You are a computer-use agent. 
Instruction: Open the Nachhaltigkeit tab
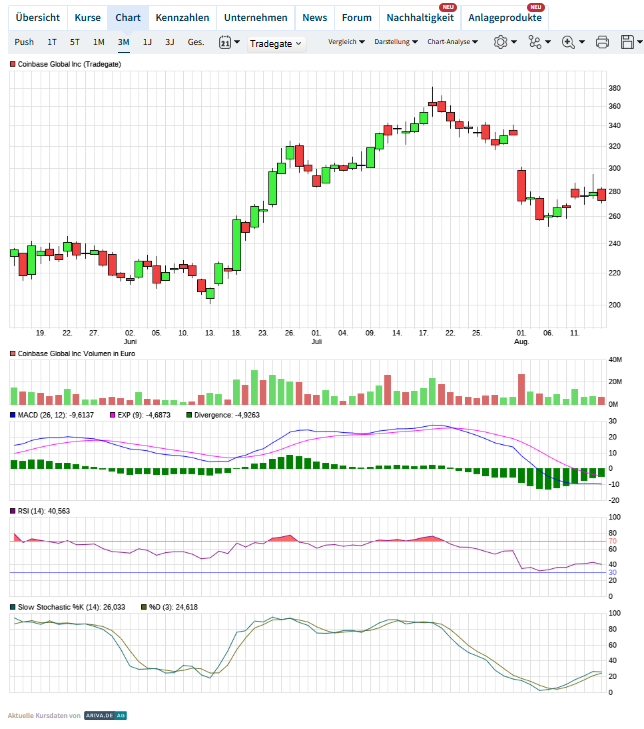click(420, 18)
